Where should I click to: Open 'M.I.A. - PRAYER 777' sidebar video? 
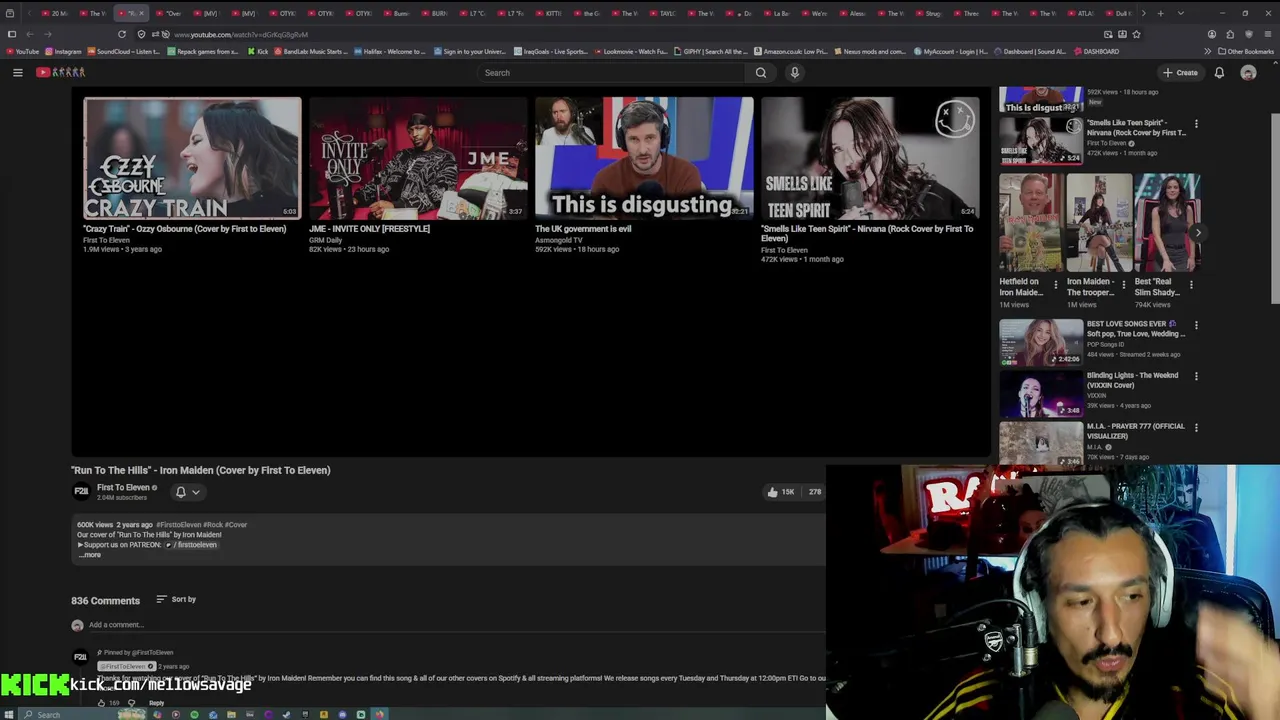pos(1041,443)
